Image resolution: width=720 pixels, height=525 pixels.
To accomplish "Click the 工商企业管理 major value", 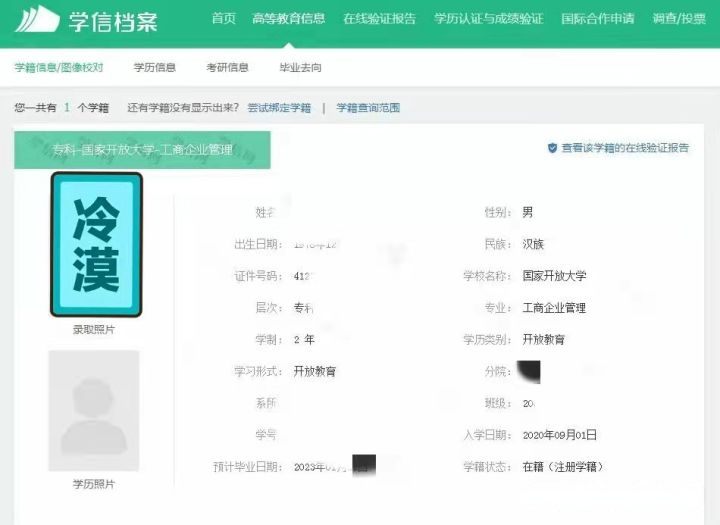I will [x=554, y=308].
